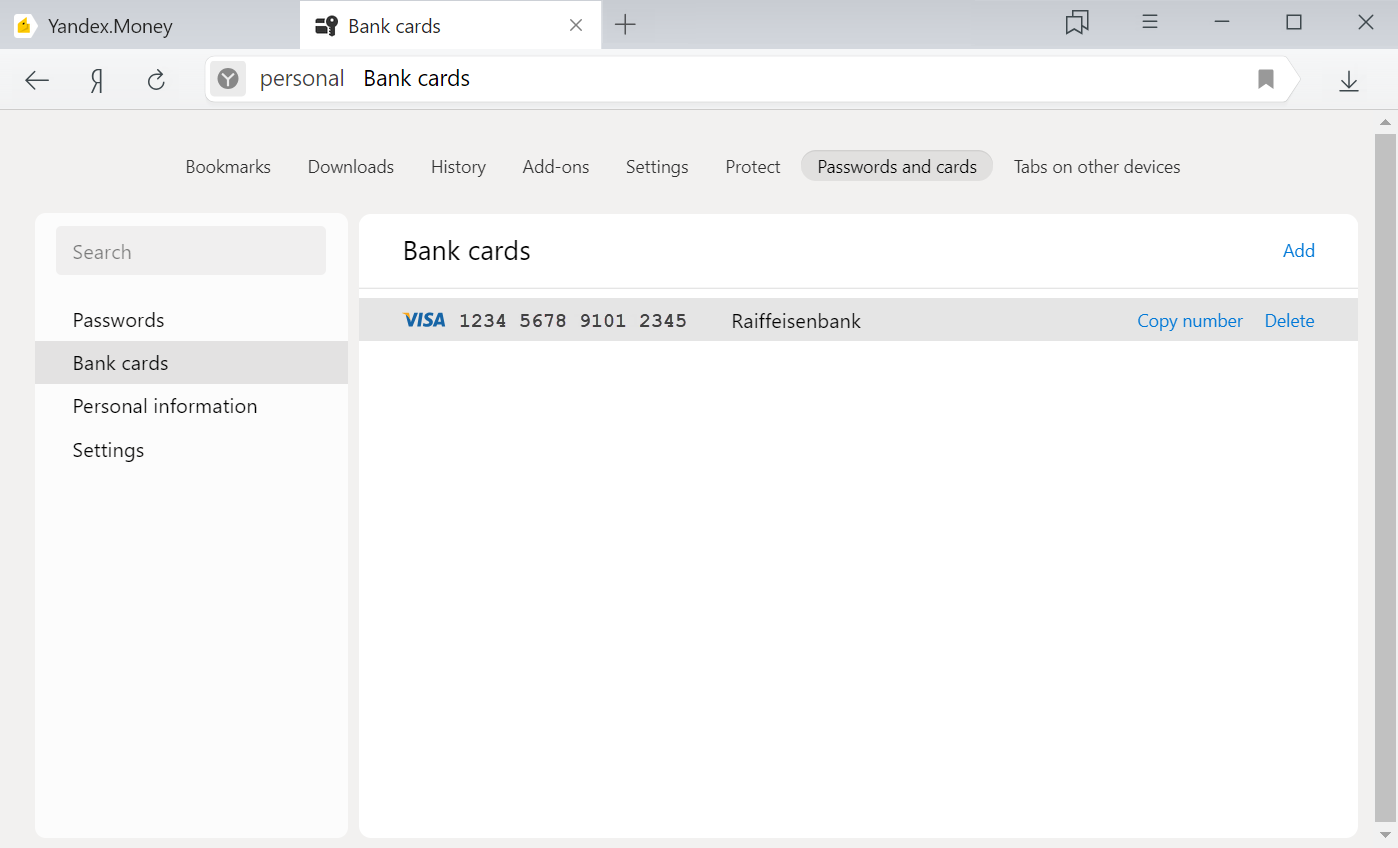Open the top Settings section

657,167
